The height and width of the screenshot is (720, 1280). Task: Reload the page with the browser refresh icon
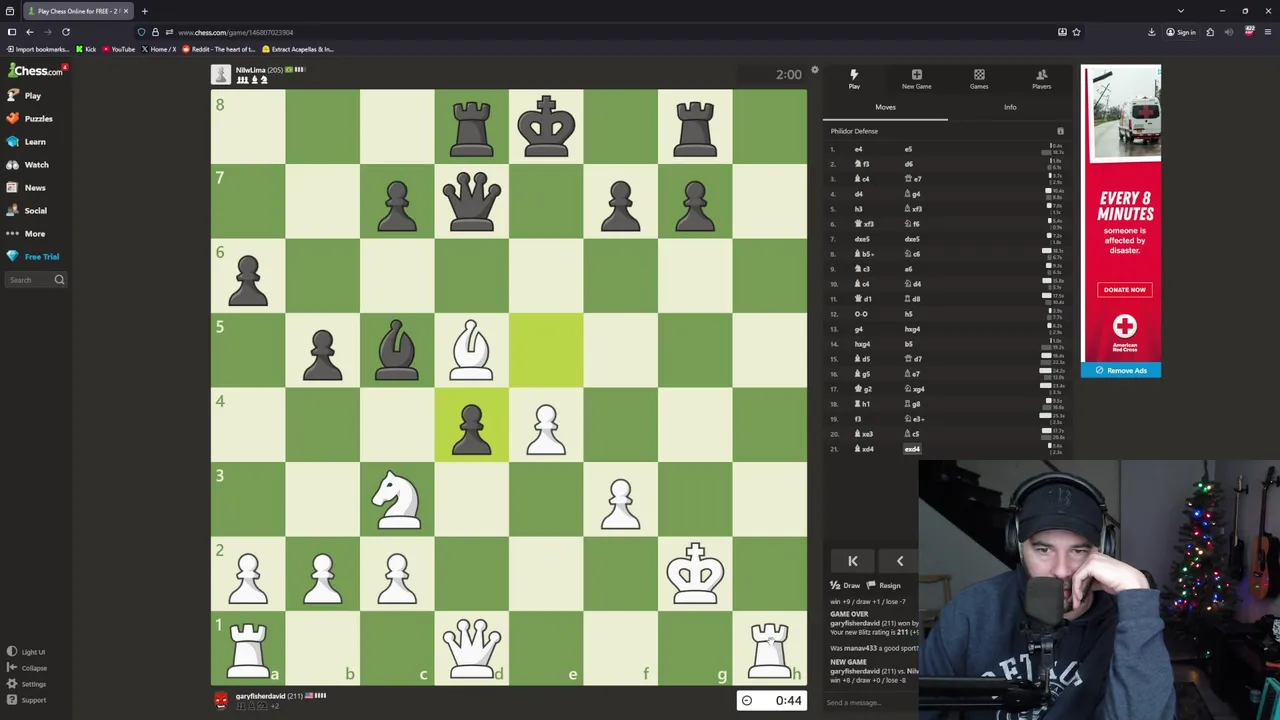pos(66,32)
